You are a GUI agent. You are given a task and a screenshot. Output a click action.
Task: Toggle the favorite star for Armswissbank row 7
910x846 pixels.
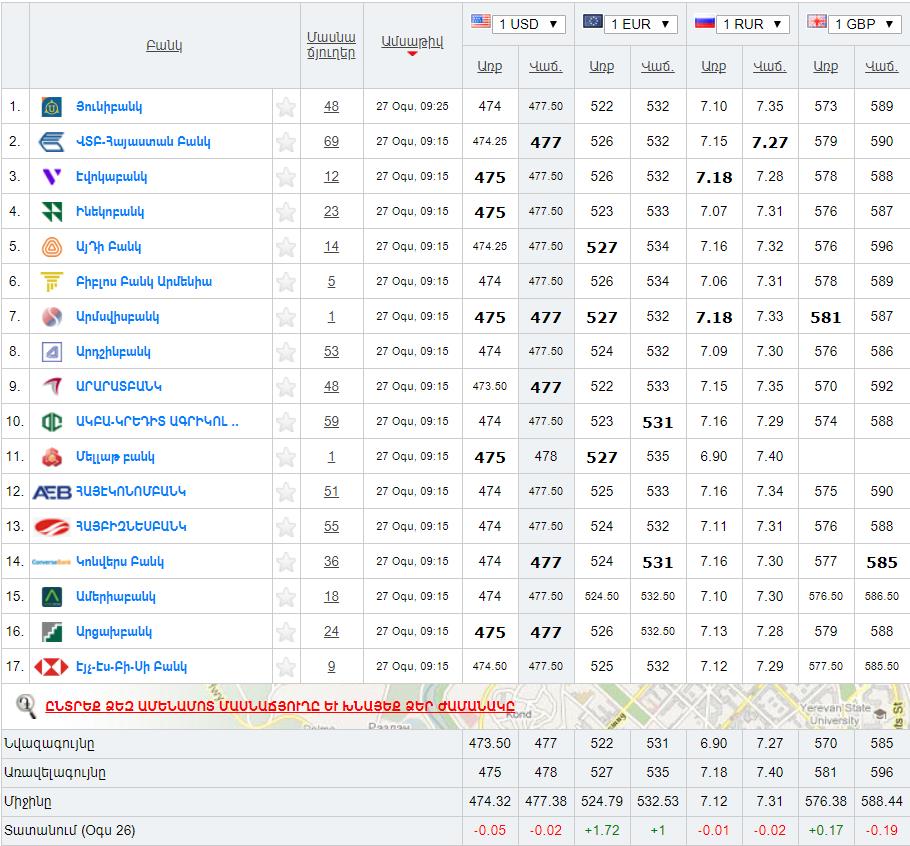[x=286, y=317]
